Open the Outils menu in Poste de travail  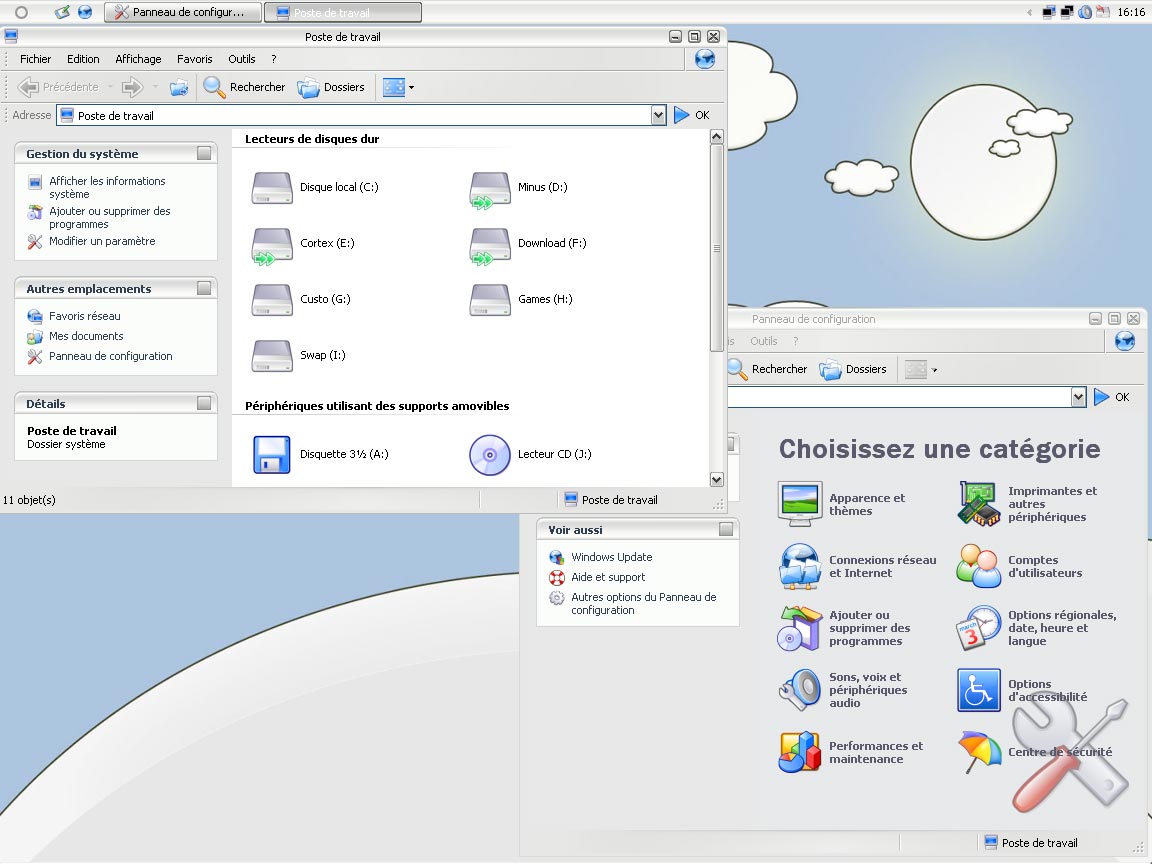(242, 59)
